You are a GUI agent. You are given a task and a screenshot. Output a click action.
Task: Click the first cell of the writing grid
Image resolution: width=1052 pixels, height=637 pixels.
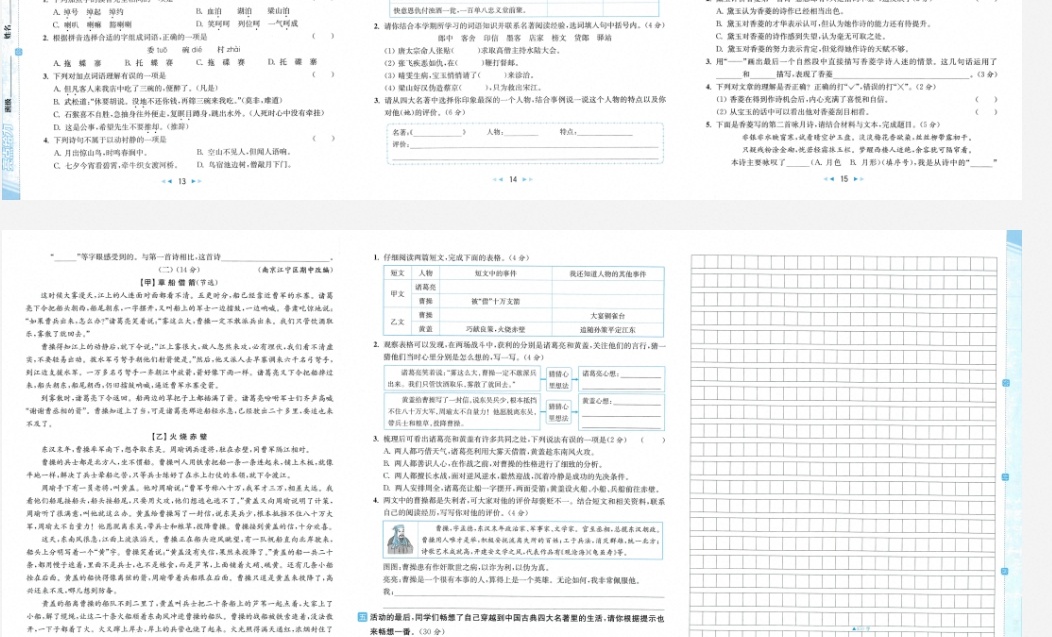click(698, 261)
